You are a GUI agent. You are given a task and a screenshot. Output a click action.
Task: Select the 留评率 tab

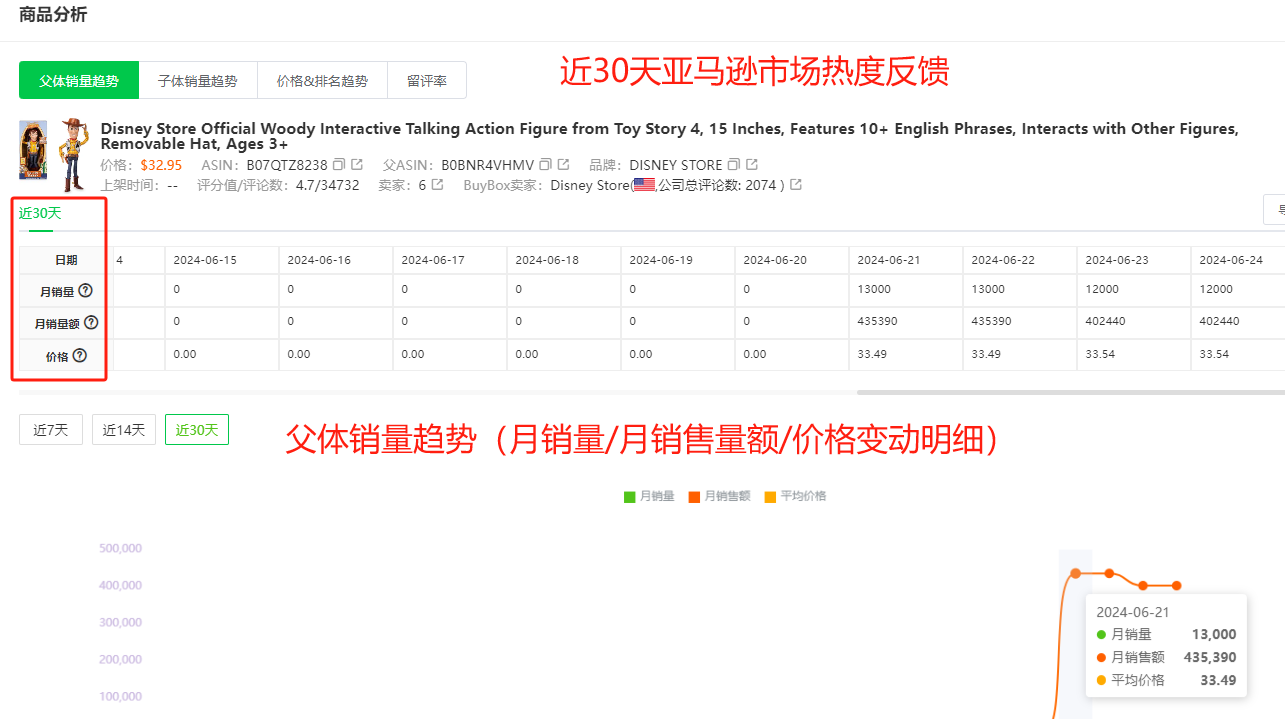point(426,81)
